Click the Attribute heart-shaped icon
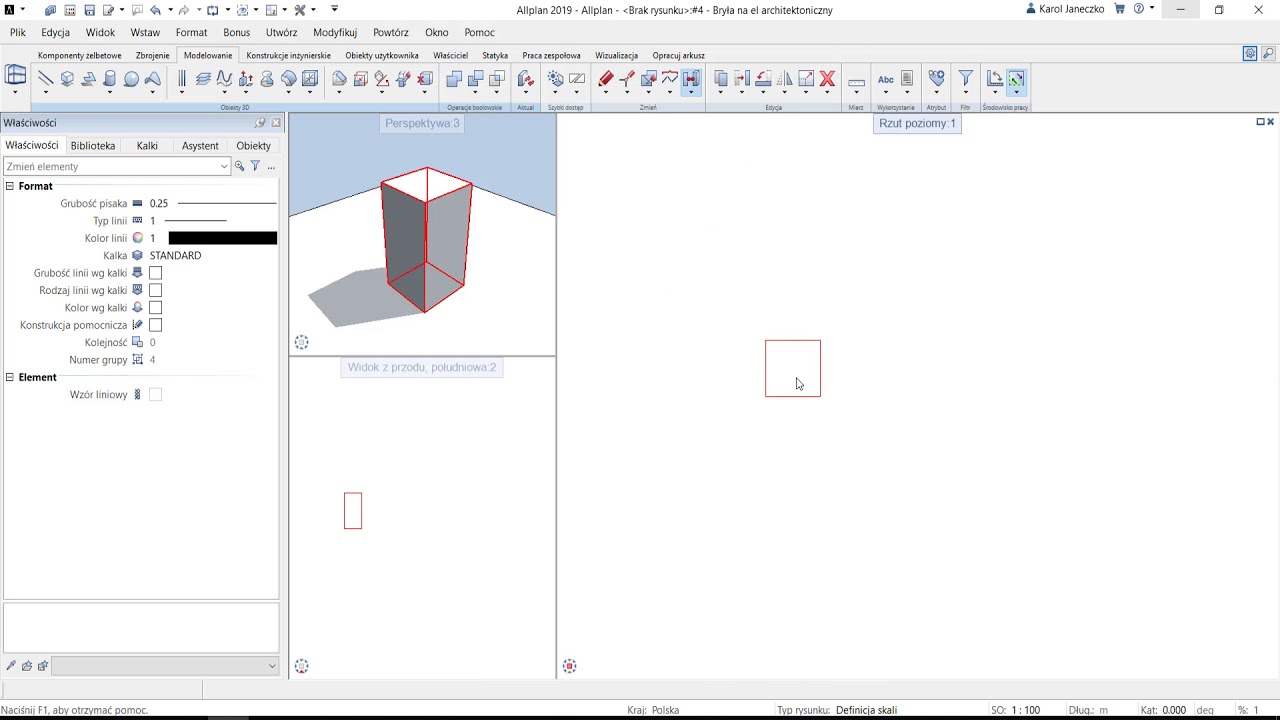Screen dimensions: 1280x720 click(936, 79)
